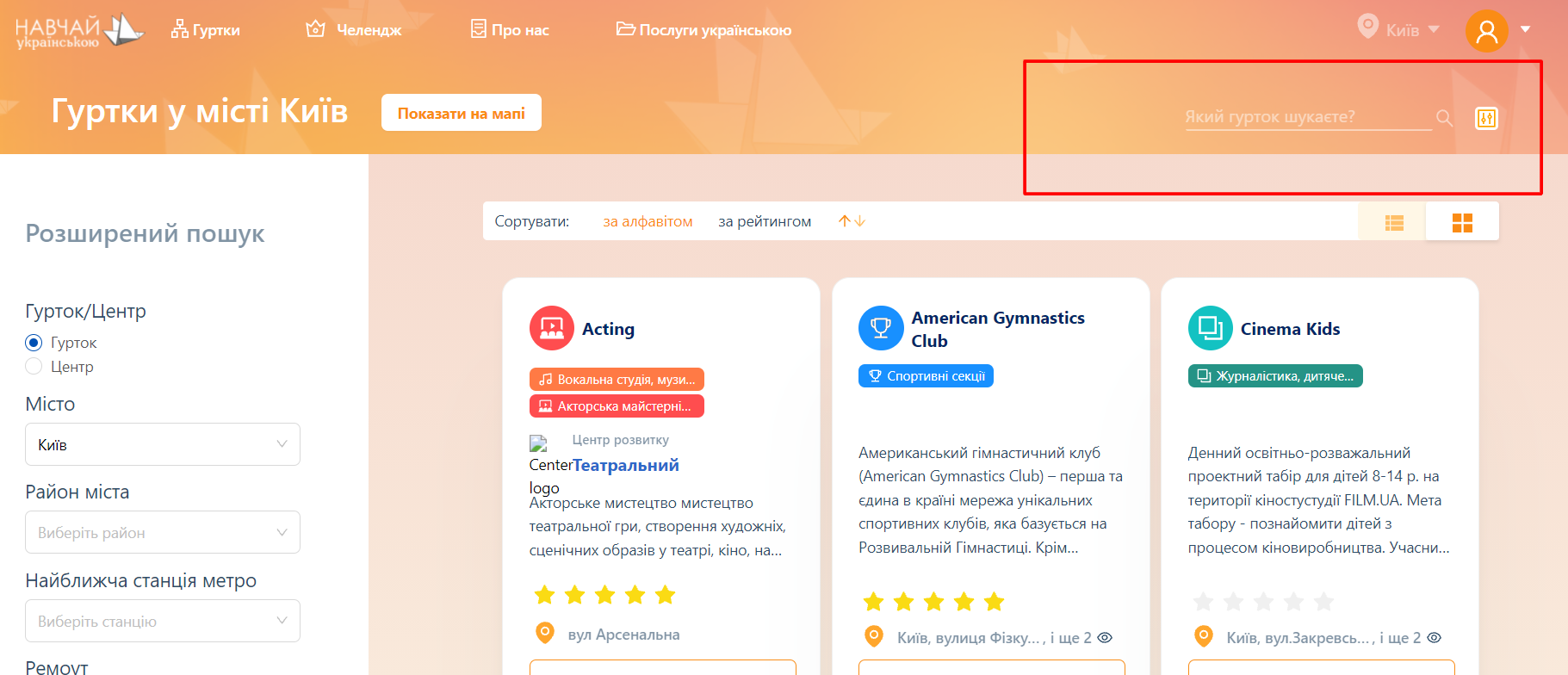Click the Який гурток шукаєте search field

pos(1309,117)
